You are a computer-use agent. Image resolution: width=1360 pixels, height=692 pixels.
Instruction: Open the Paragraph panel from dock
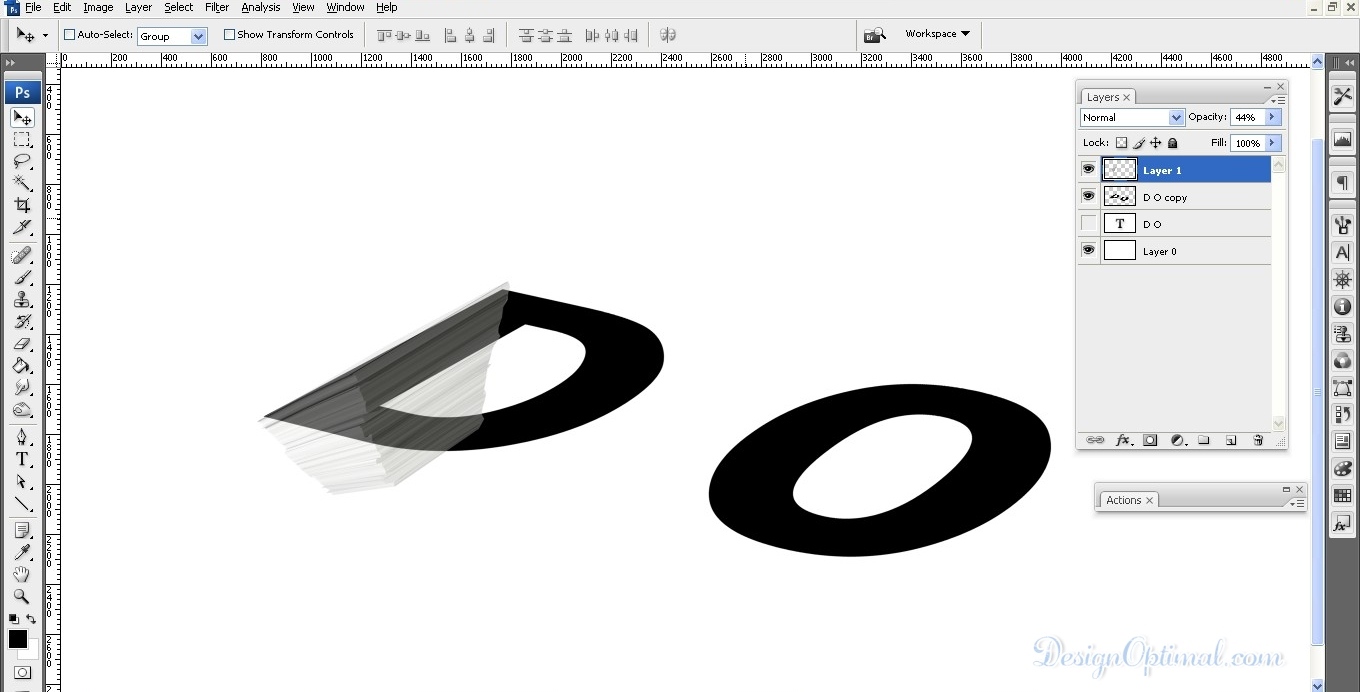pos(1342,183)
